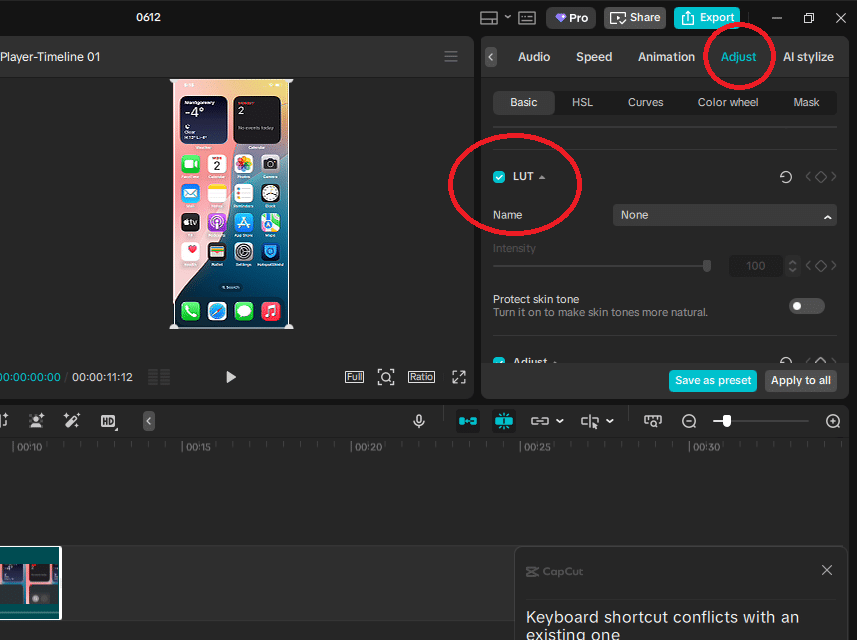Zoom in the timeline

(x=833, y=421)
